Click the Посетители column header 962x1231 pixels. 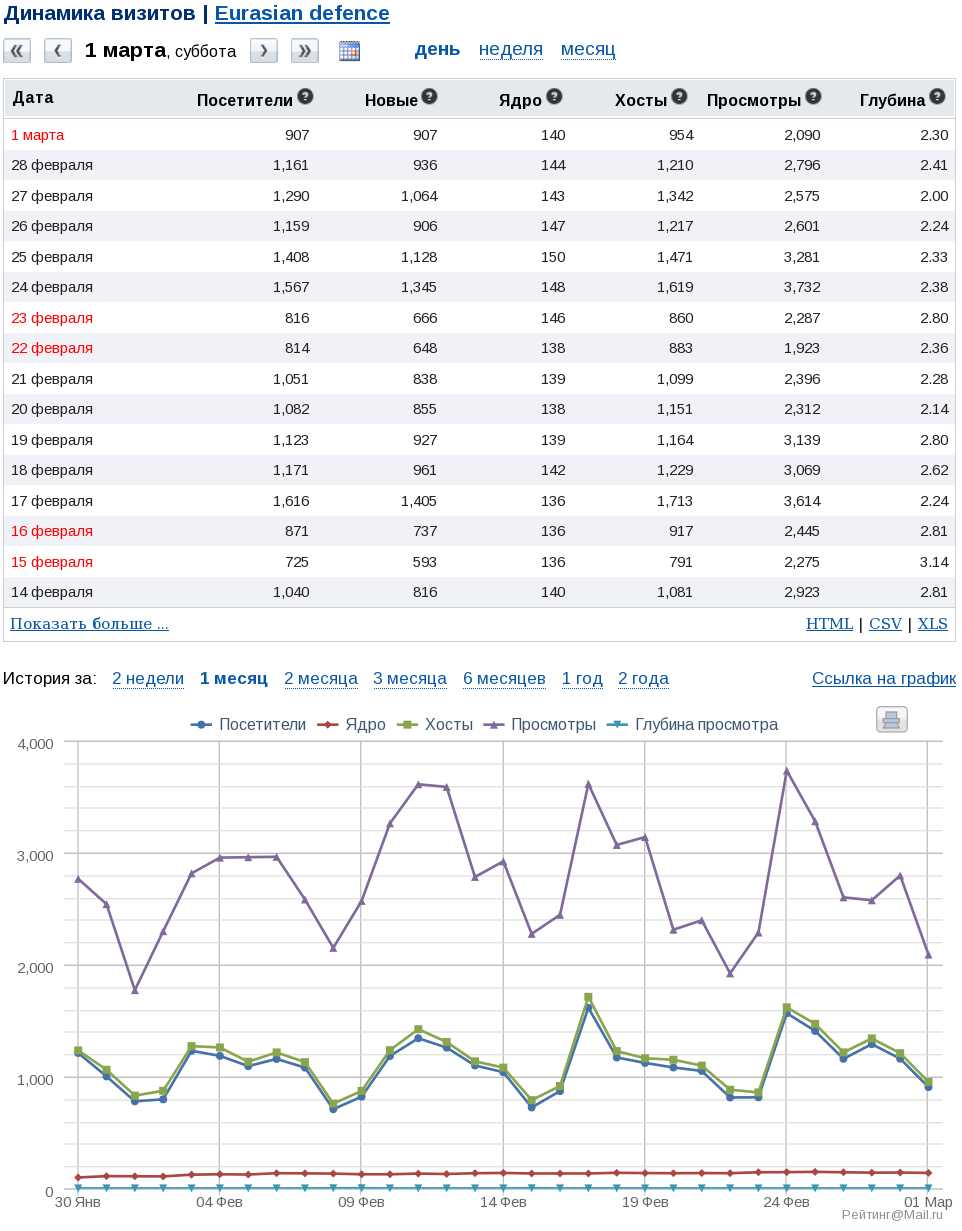pos(245,100)
